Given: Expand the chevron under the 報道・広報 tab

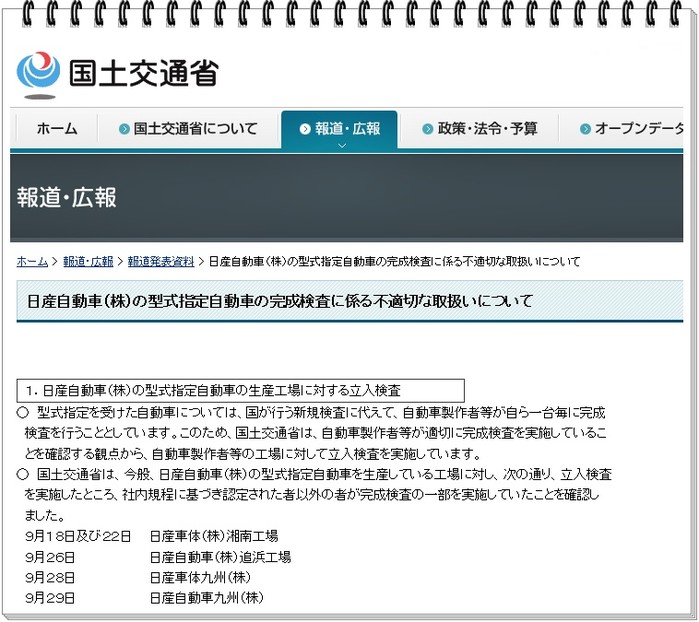Looking at the screenshot, I should pyautogui.click(x=342, y=145).
